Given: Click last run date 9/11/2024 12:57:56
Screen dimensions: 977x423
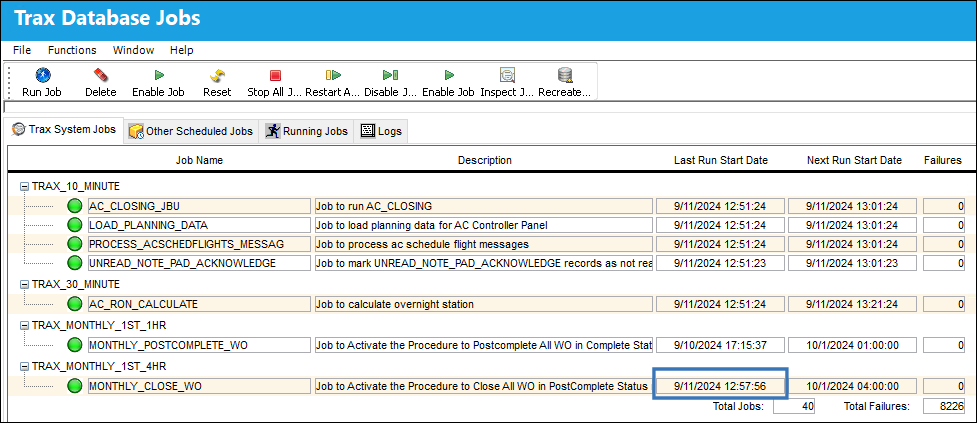Looking at the screenshot, I should [x=720, y=386].
